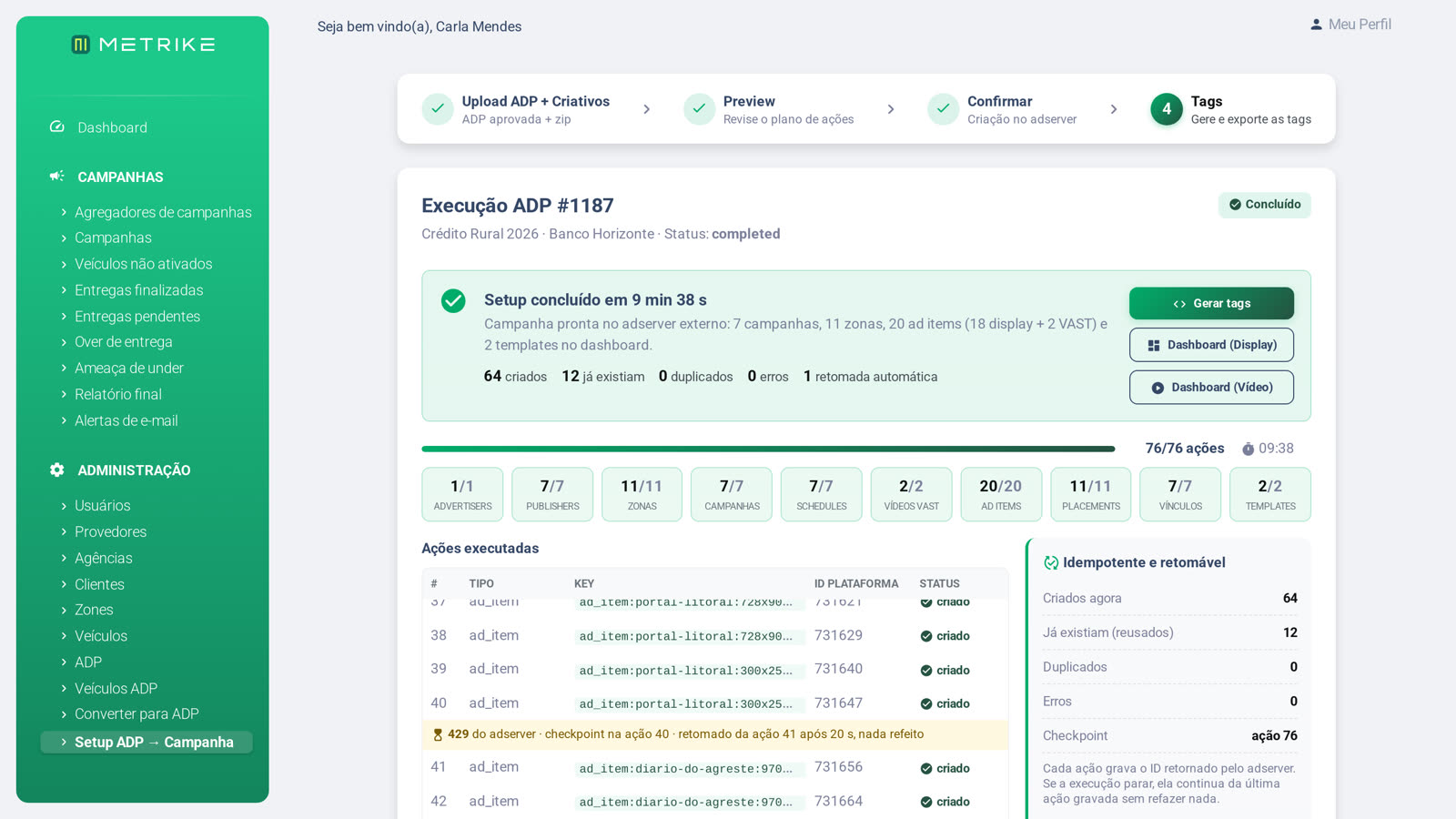Click the gear icon beside Administração

click(x=57, y=470)
